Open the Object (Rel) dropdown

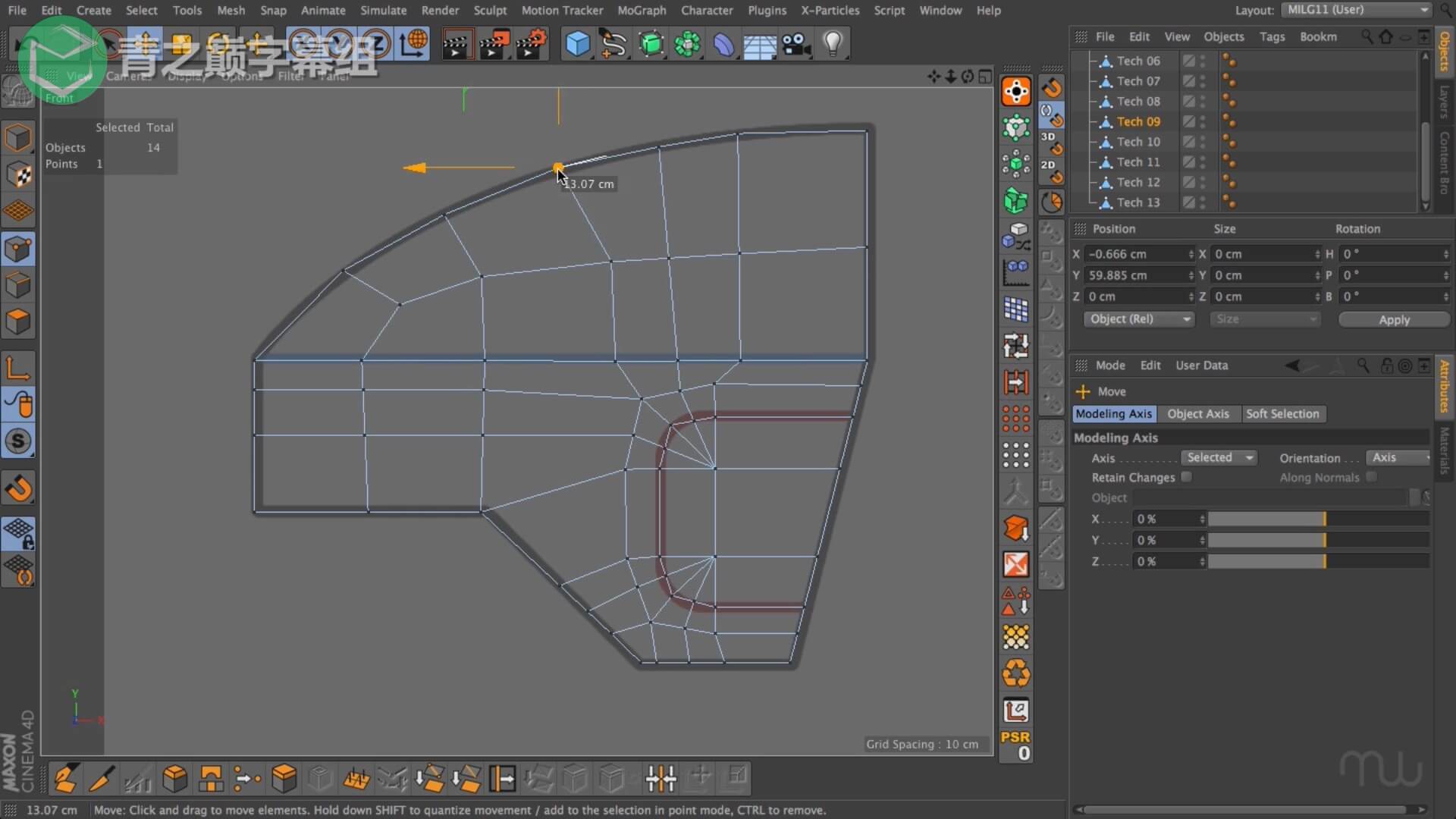[x=1138, y=319]
